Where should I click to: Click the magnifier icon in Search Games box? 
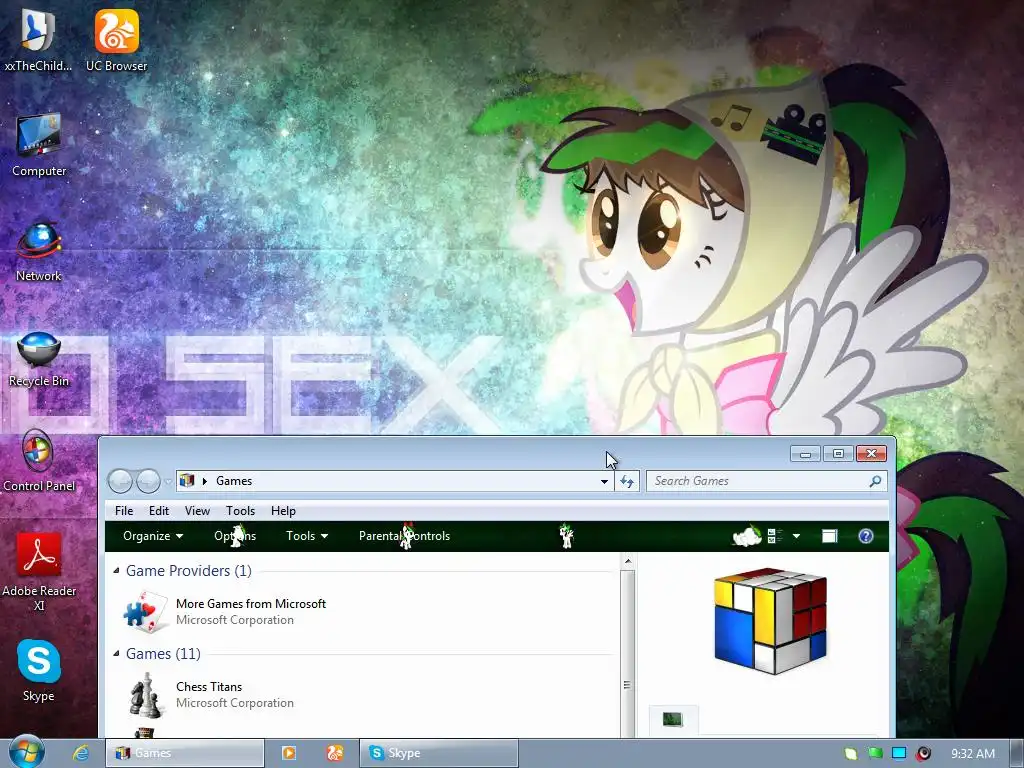click(x=875, y=481)
